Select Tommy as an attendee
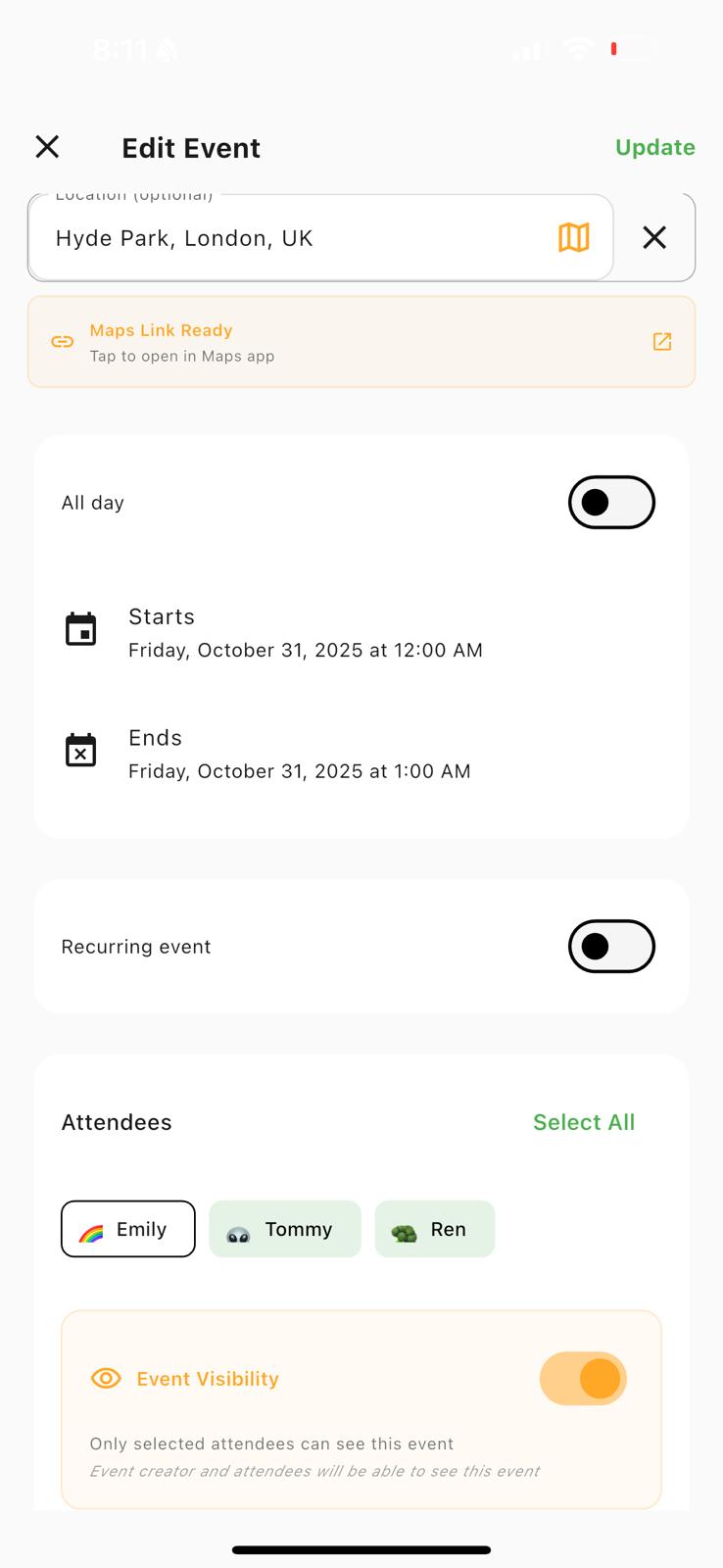Image resolution: width=723 pixels, height=1568 pixels. tap(285, 1229)
